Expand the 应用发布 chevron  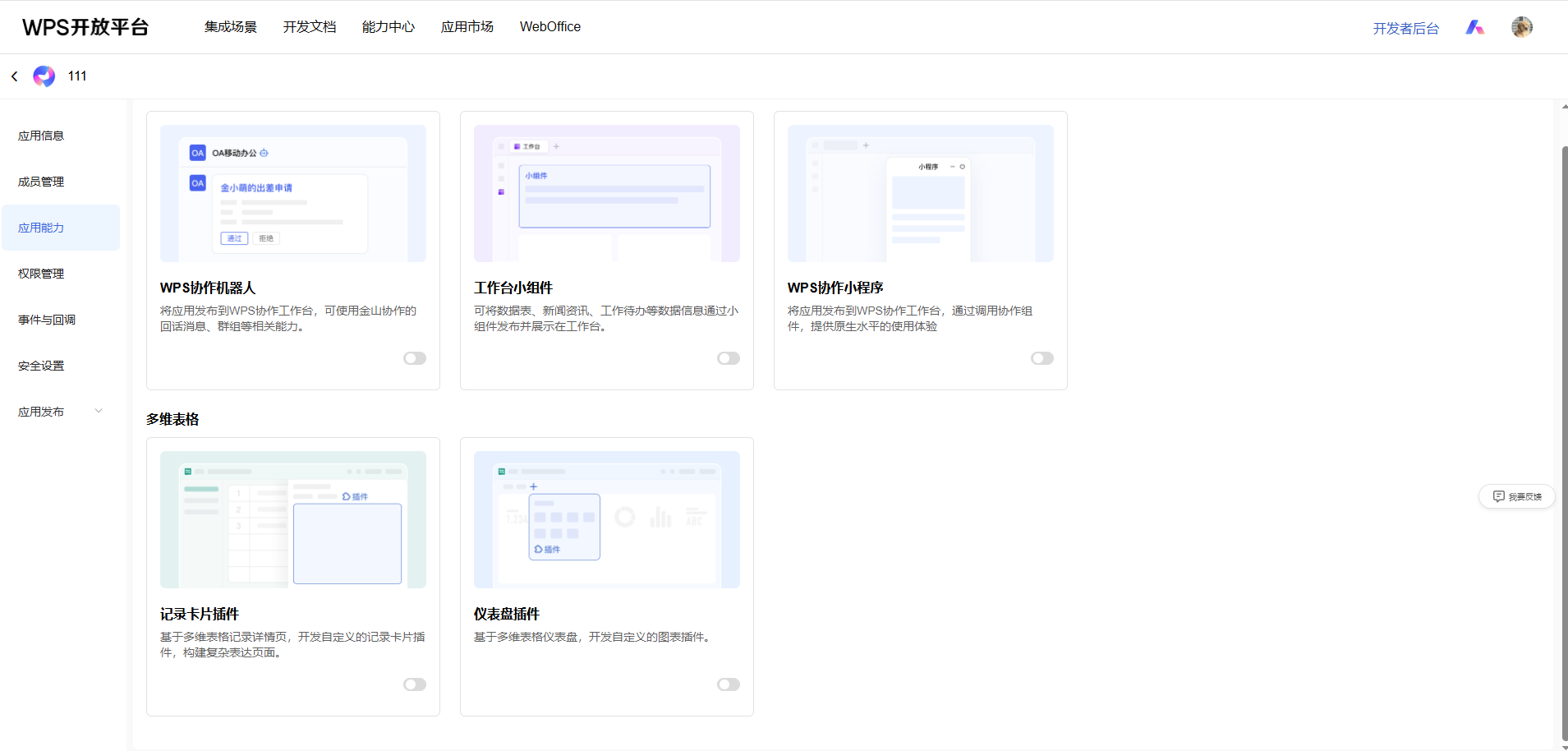coord(99,411)
